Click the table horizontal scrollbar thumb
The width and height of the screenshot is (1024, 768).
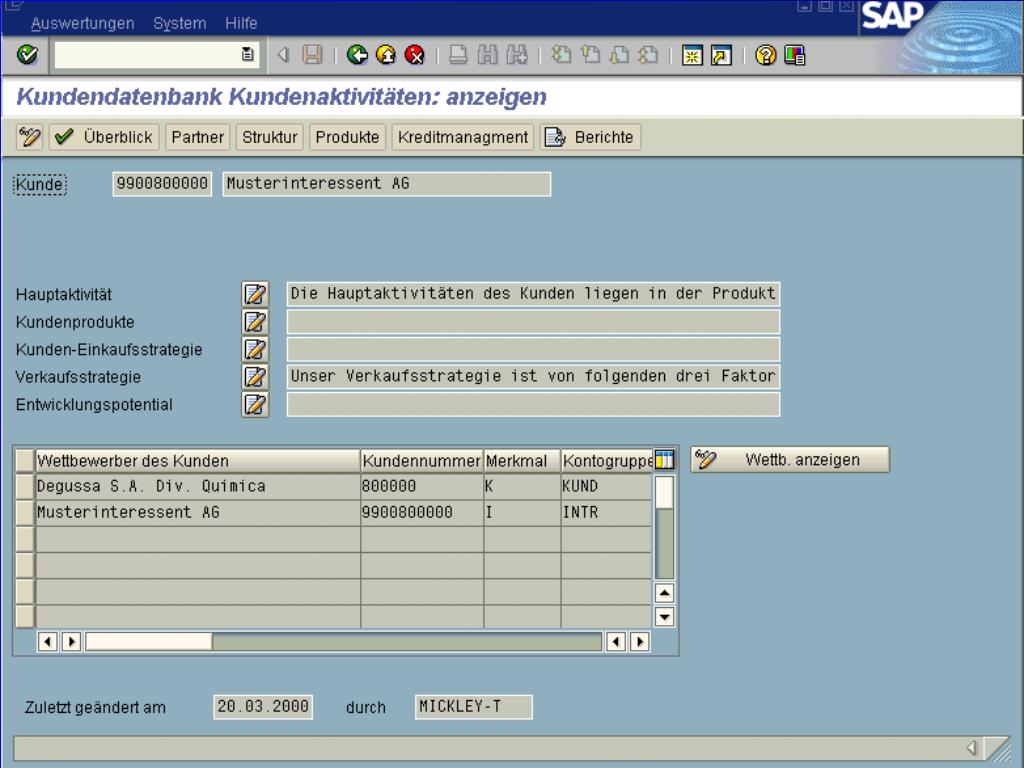[x=149, y=641]
